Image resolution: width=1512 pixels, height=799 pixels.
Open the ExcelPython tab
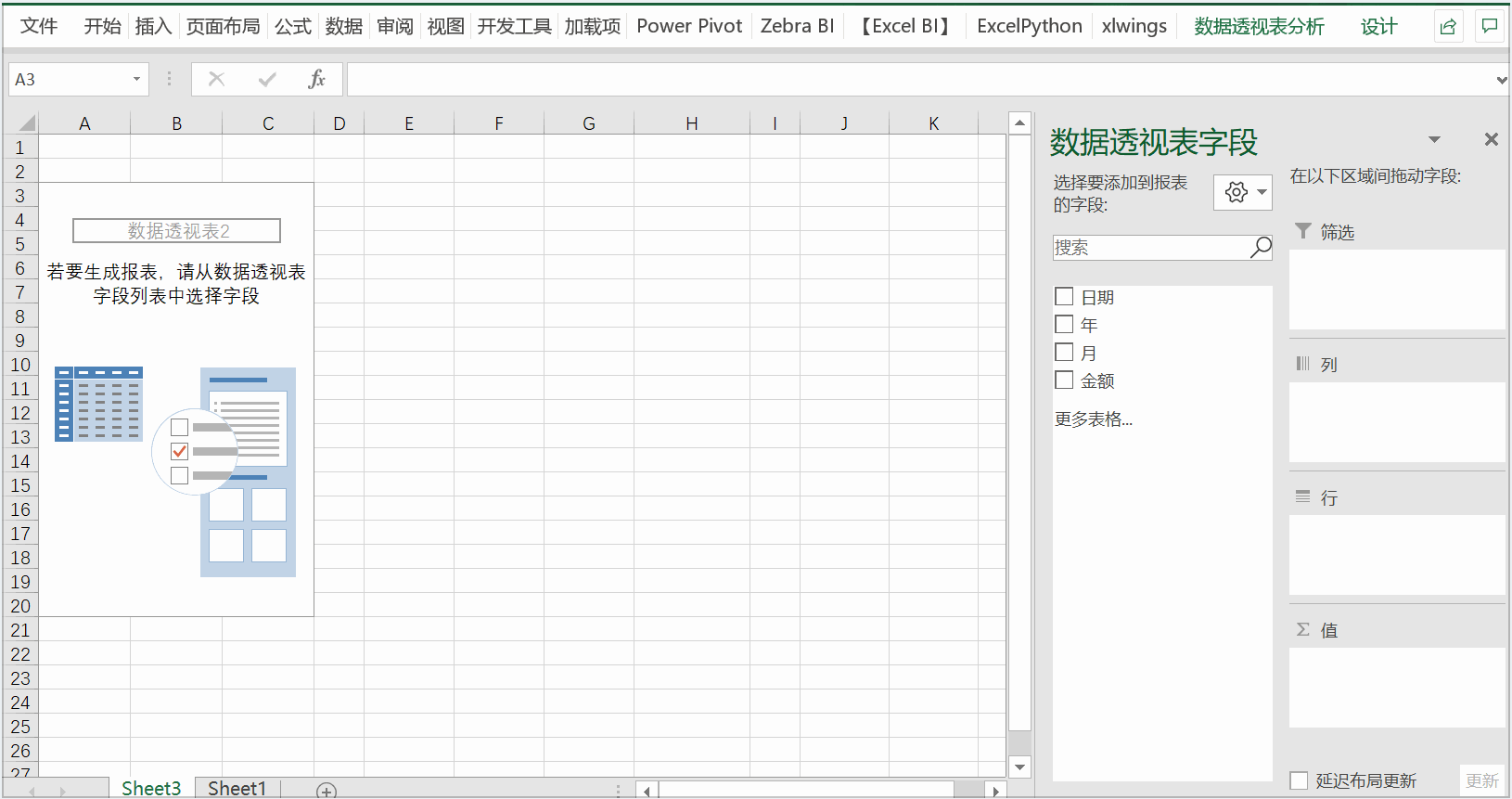1030,26
